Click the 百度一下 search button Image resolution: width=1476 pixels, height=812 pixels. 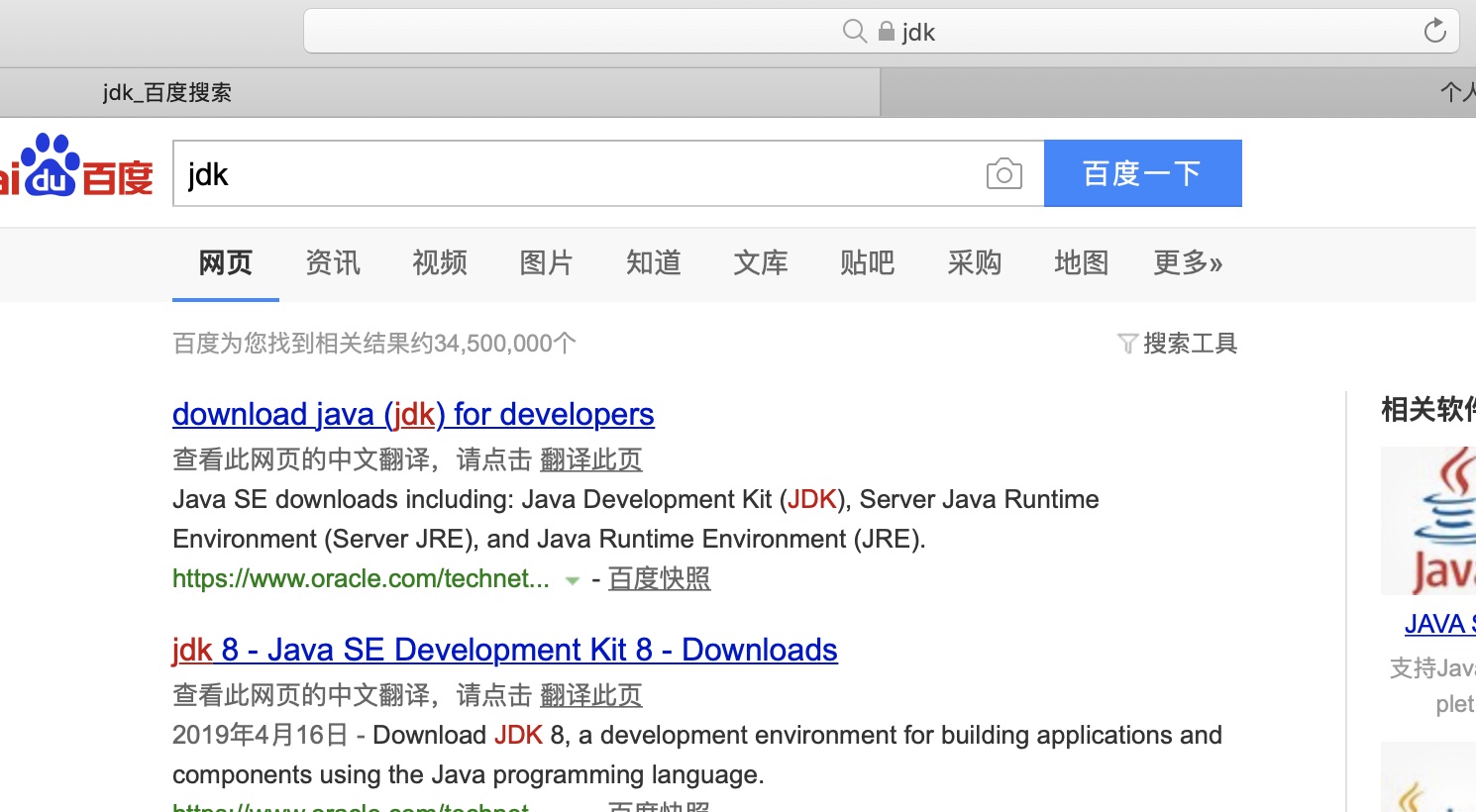[1142, 172]
